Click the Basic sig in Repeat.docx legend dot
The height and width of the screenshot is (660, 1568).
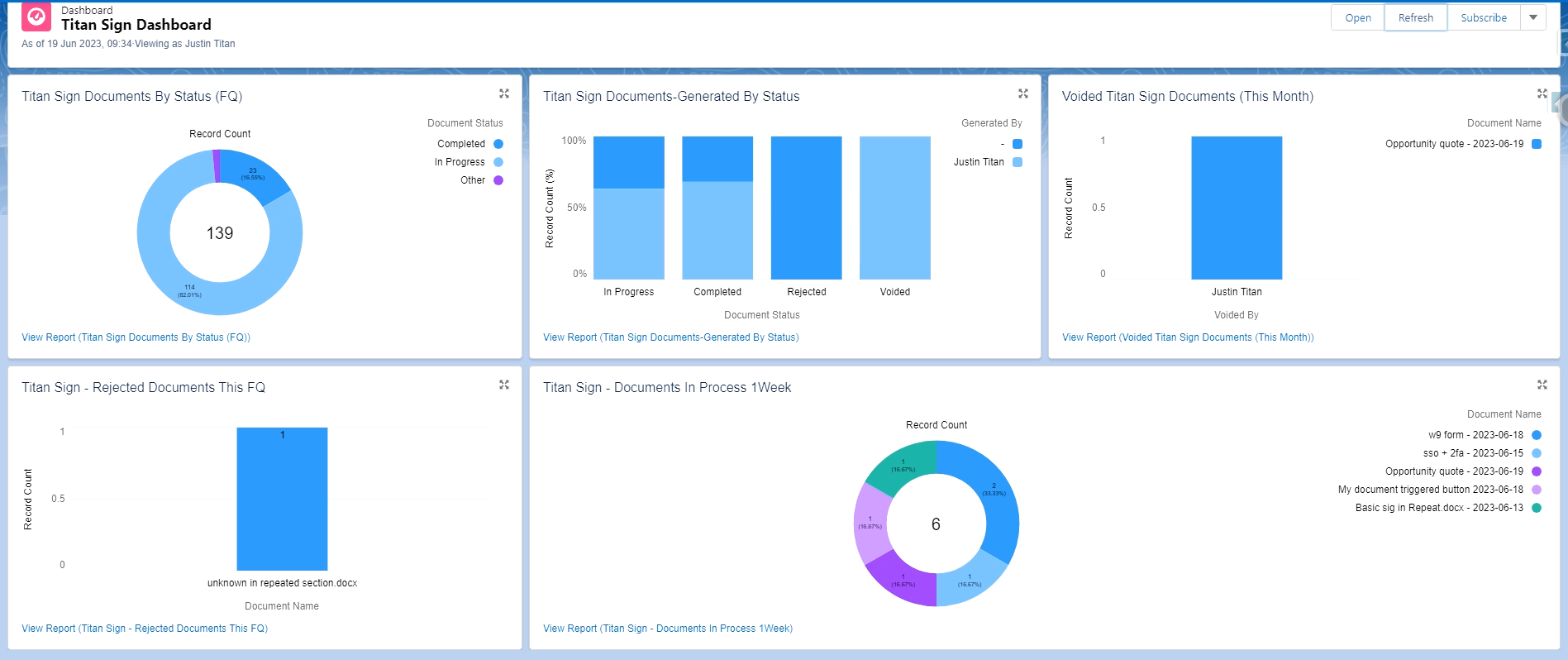pos(1537,508)
